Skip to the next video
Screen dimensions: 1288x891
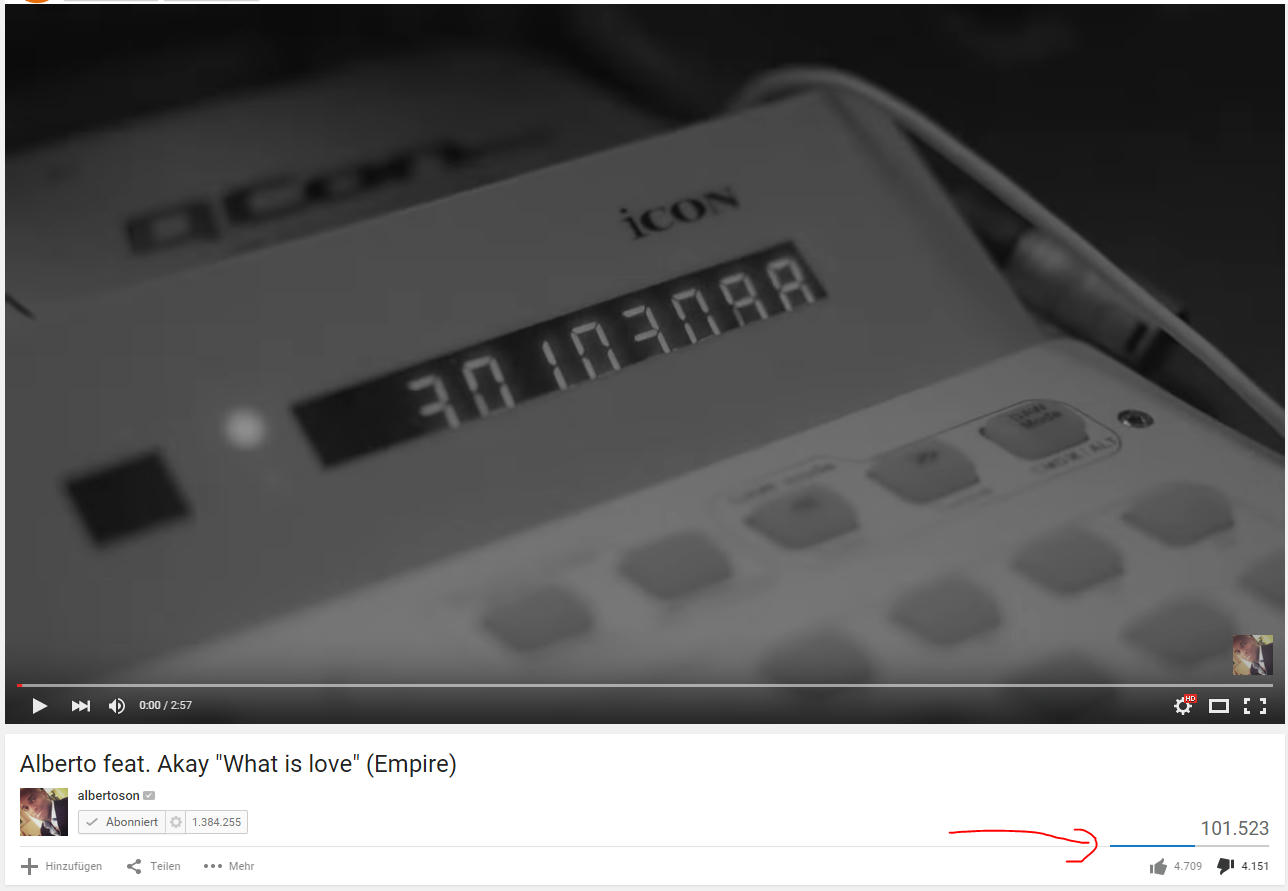pyautogui.click(x=81, y=706)
